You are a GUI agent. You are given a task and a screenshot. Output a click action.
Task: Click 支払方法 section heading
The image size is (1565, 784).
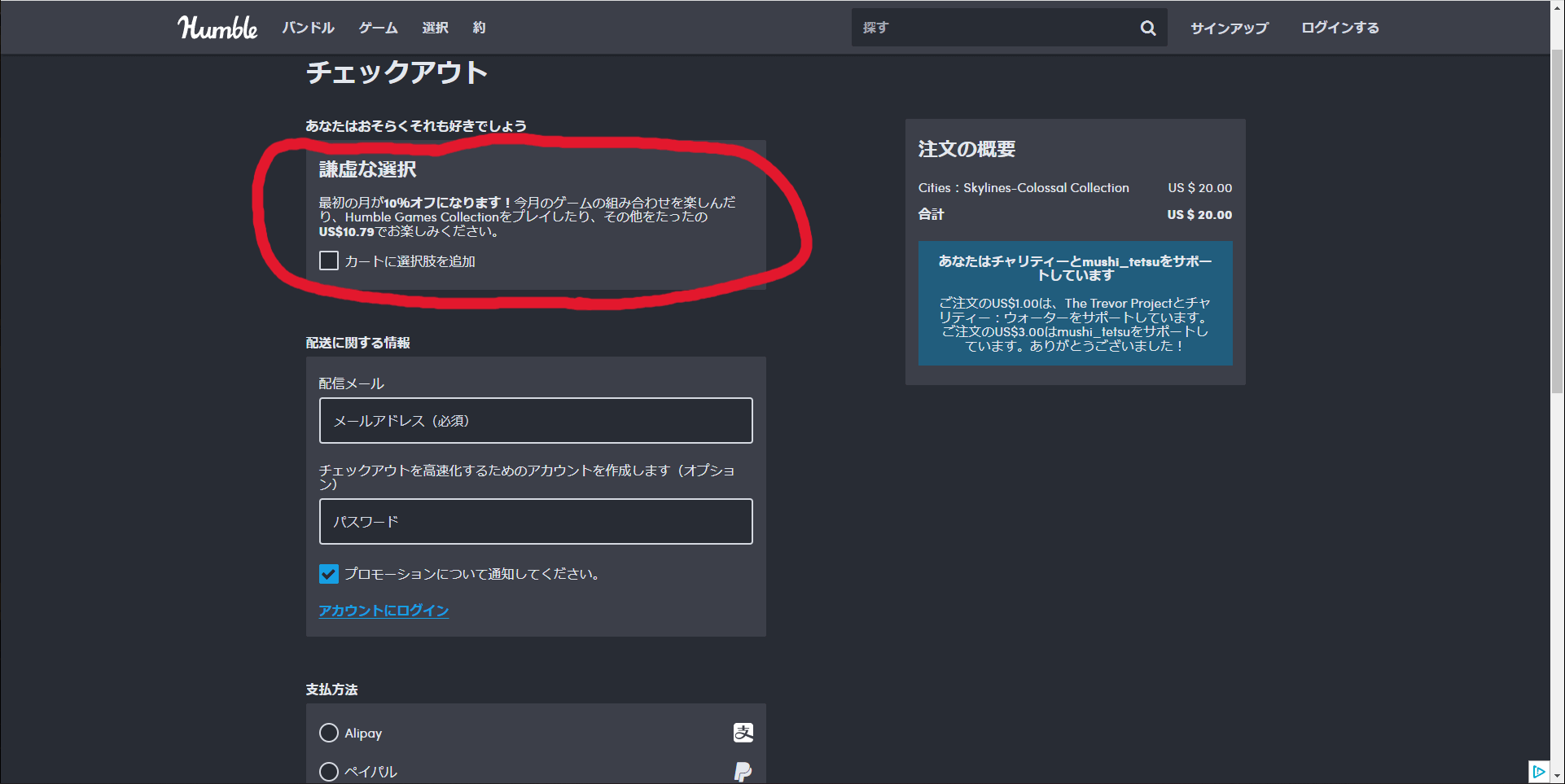(332, 690)
